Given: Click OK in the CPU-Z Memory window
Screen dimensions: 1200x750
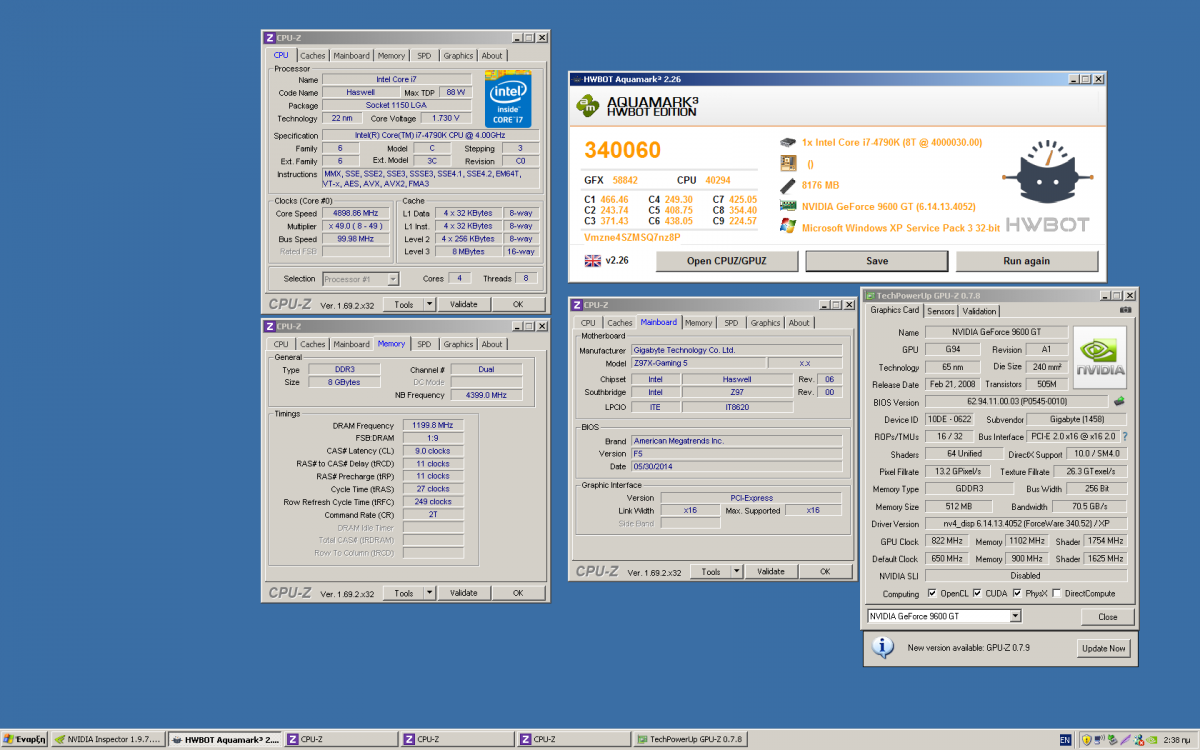Looking at the screenshot, I should click(x=518, y=593).
